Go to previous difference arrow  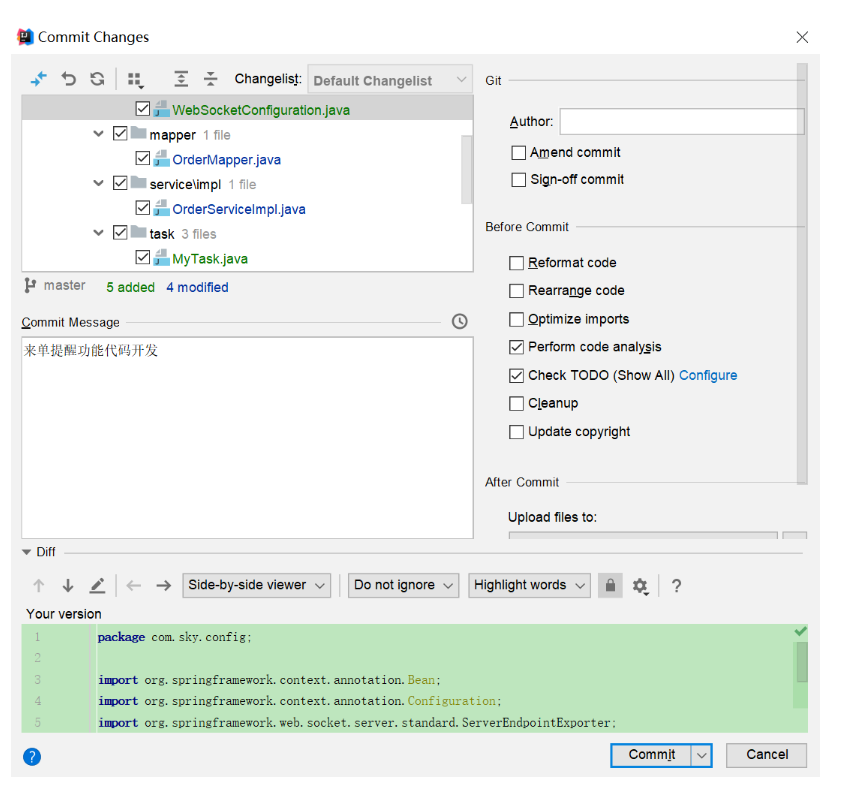[39, 585]
